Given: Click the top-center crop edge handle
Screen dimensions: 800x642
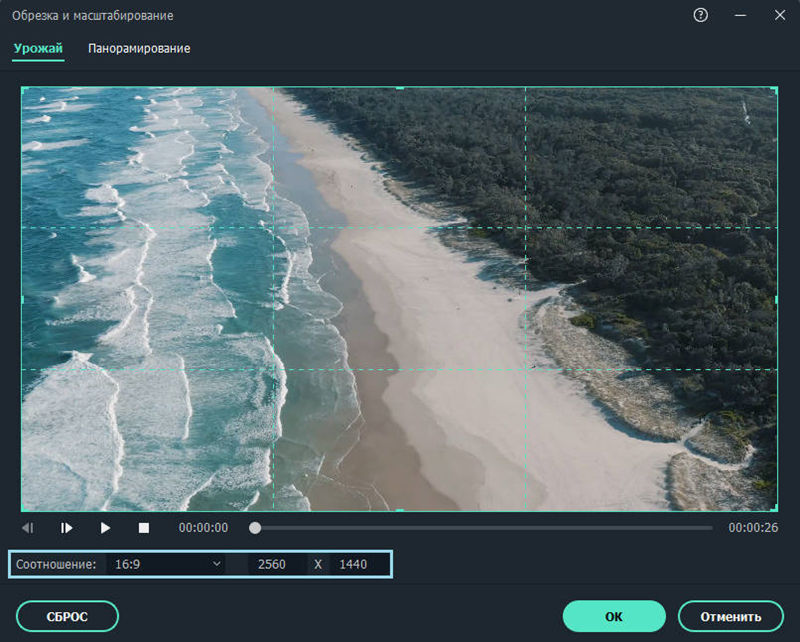Looking at the screenshot, I should tap(400, 89).
